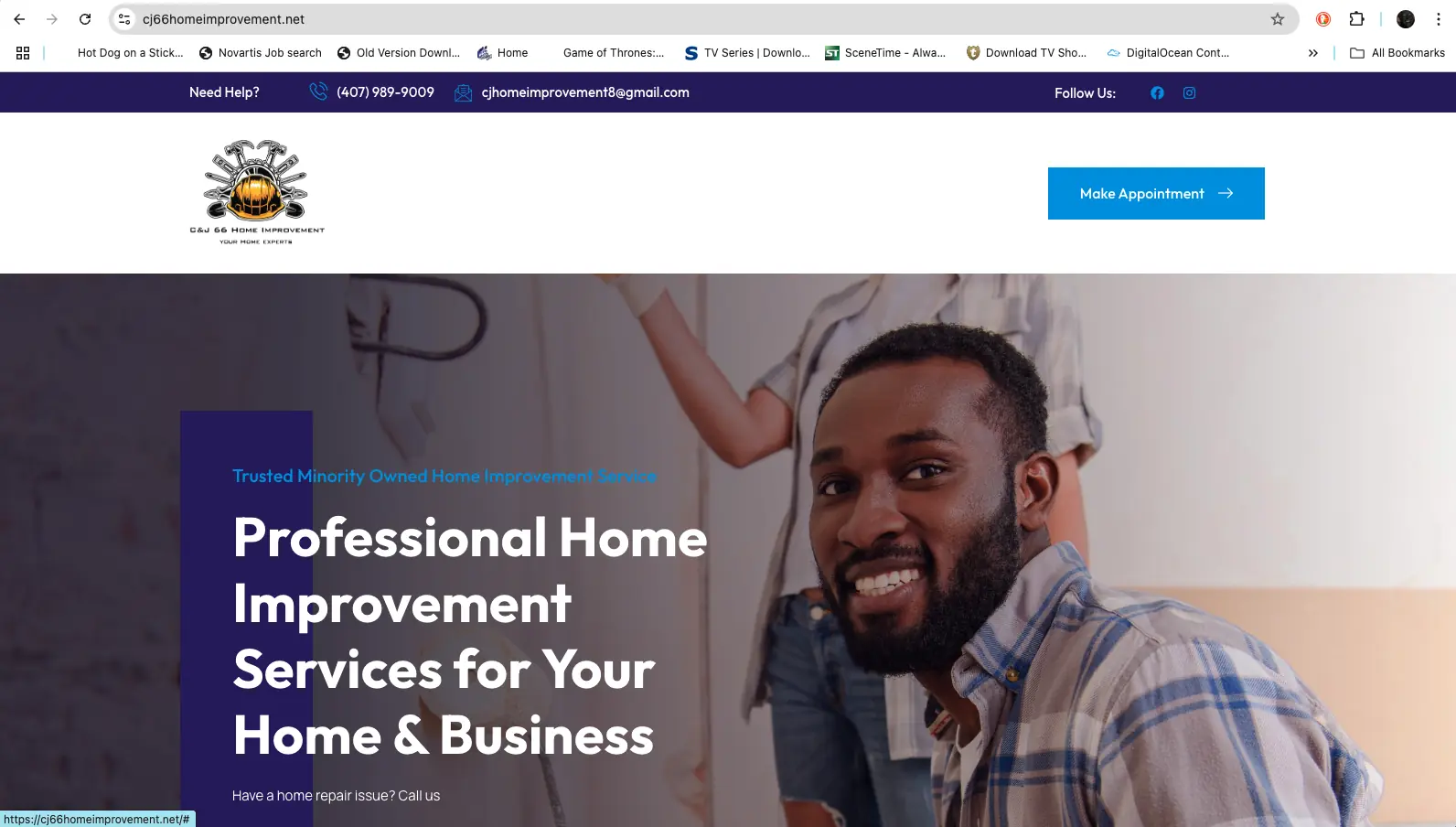Call the (407) 989-9009 phone link
The width and height of the screenshot is (1456, 827).
pos(385,92)
